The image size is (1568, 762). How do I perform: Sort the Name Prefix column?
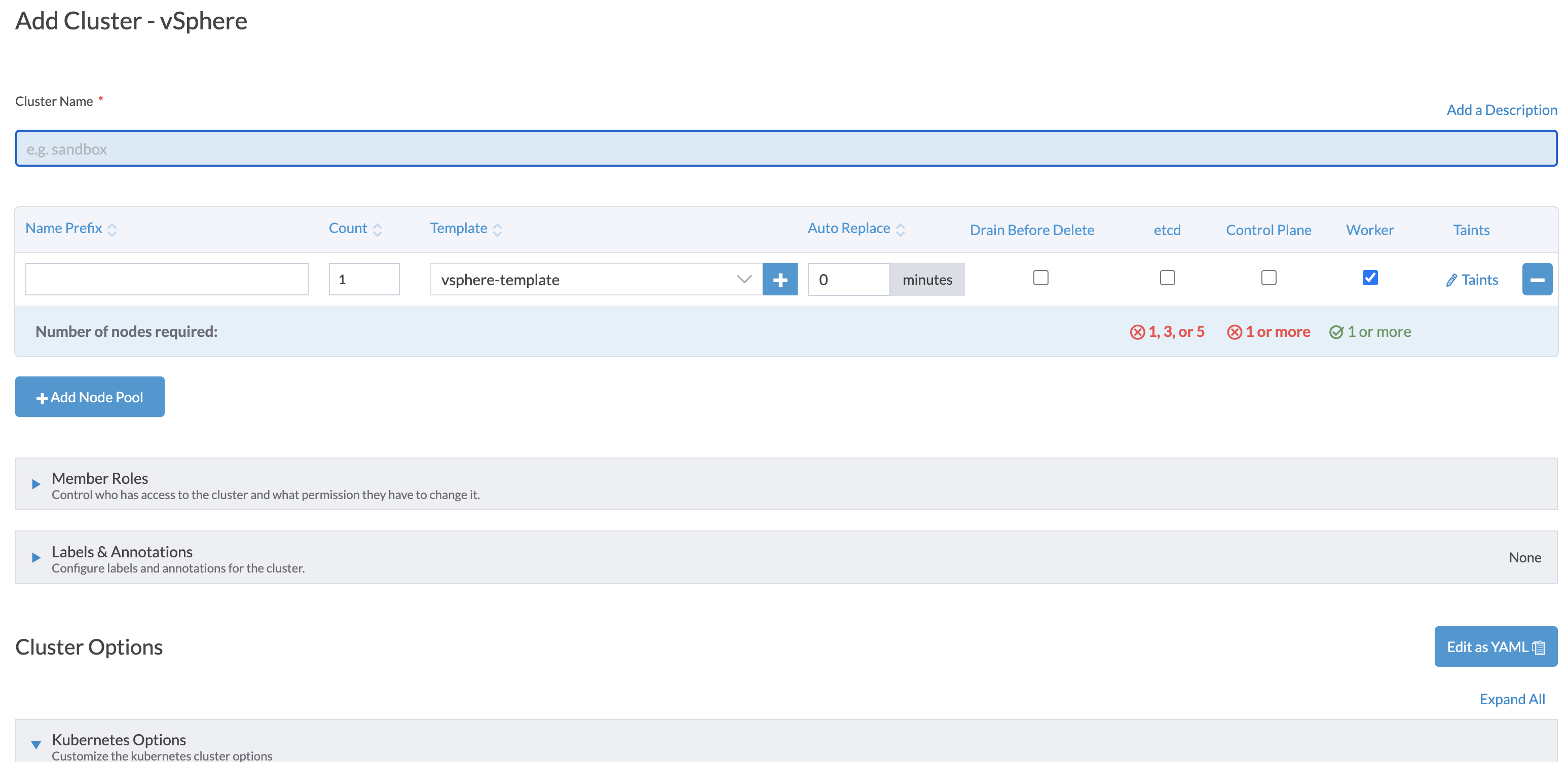[x=113, y=230]
